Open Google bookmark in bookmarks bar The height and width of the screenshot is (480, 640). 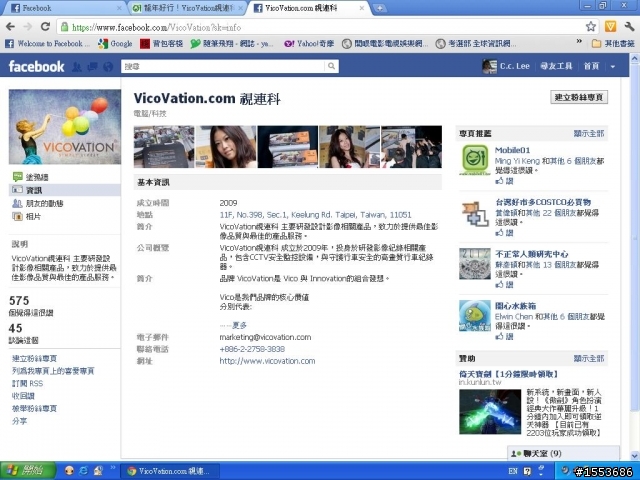click(116, 43)
